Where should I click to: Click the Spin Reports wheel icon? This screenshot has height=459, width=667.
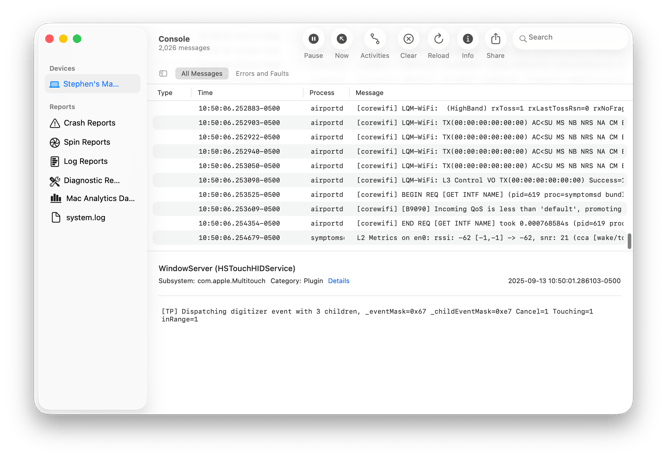pyautogui.click(x=54, y=143)
